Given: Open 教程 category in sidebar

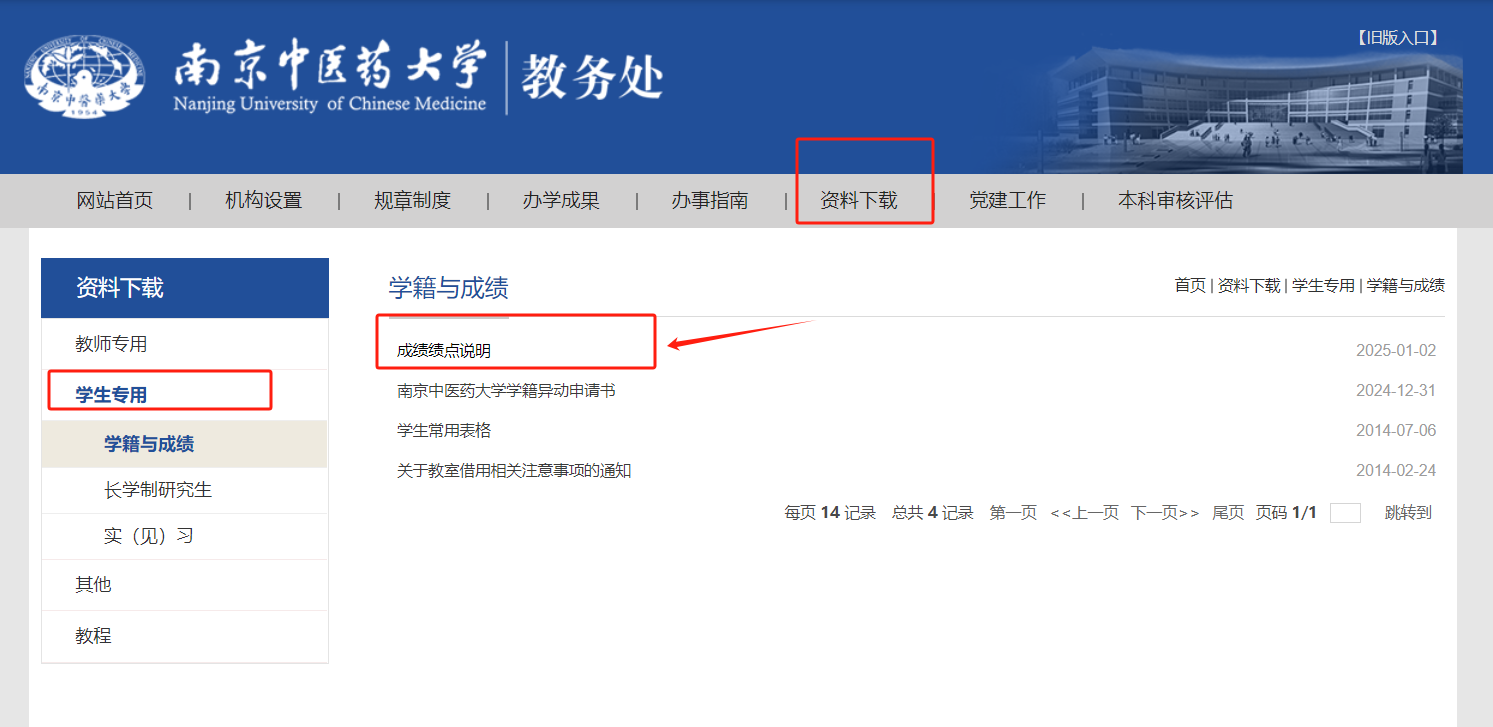Looking at the screenshot, I should click(x=93, y=635).
